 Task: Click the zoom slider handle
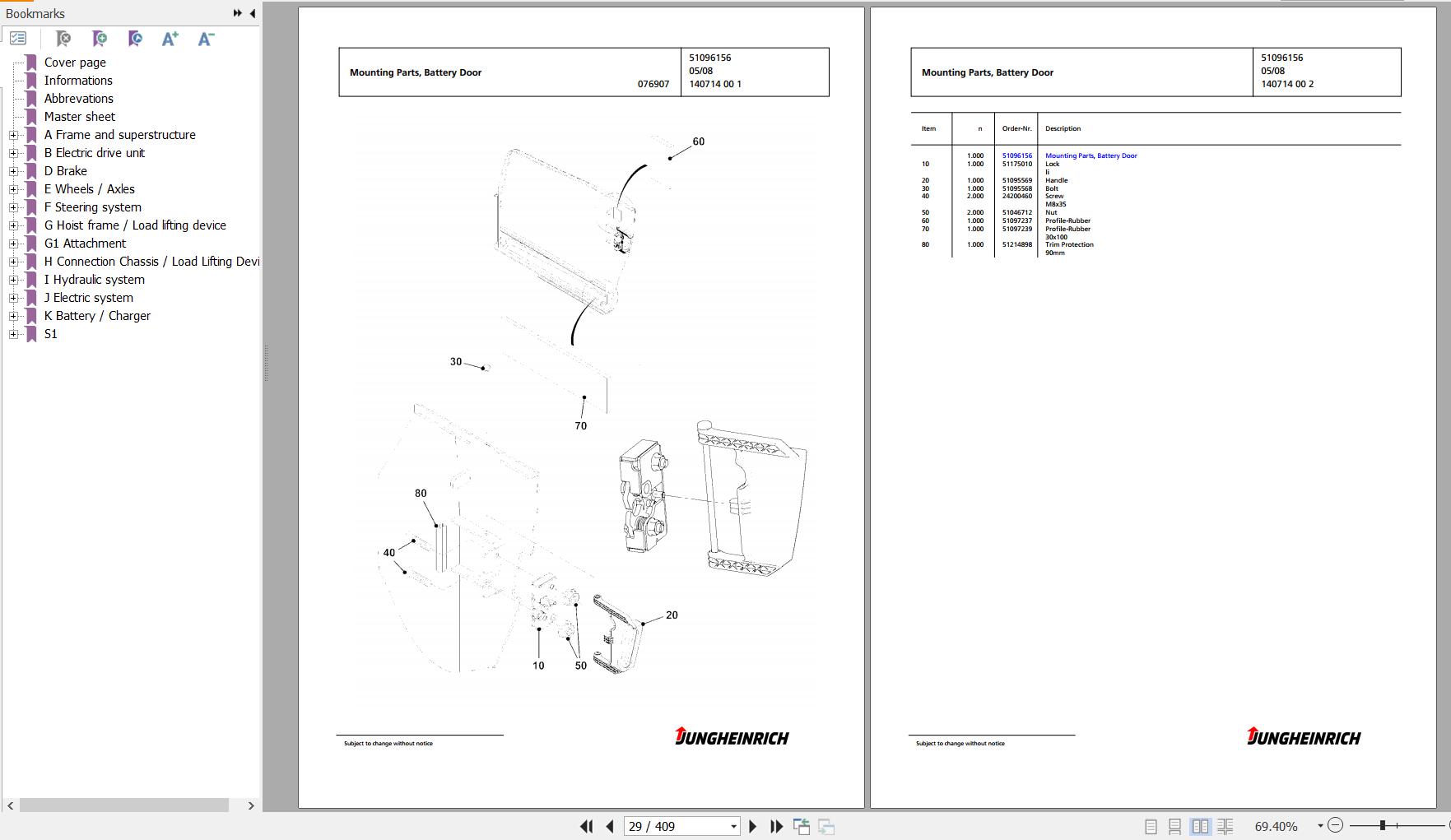[x=1383, y=825]
